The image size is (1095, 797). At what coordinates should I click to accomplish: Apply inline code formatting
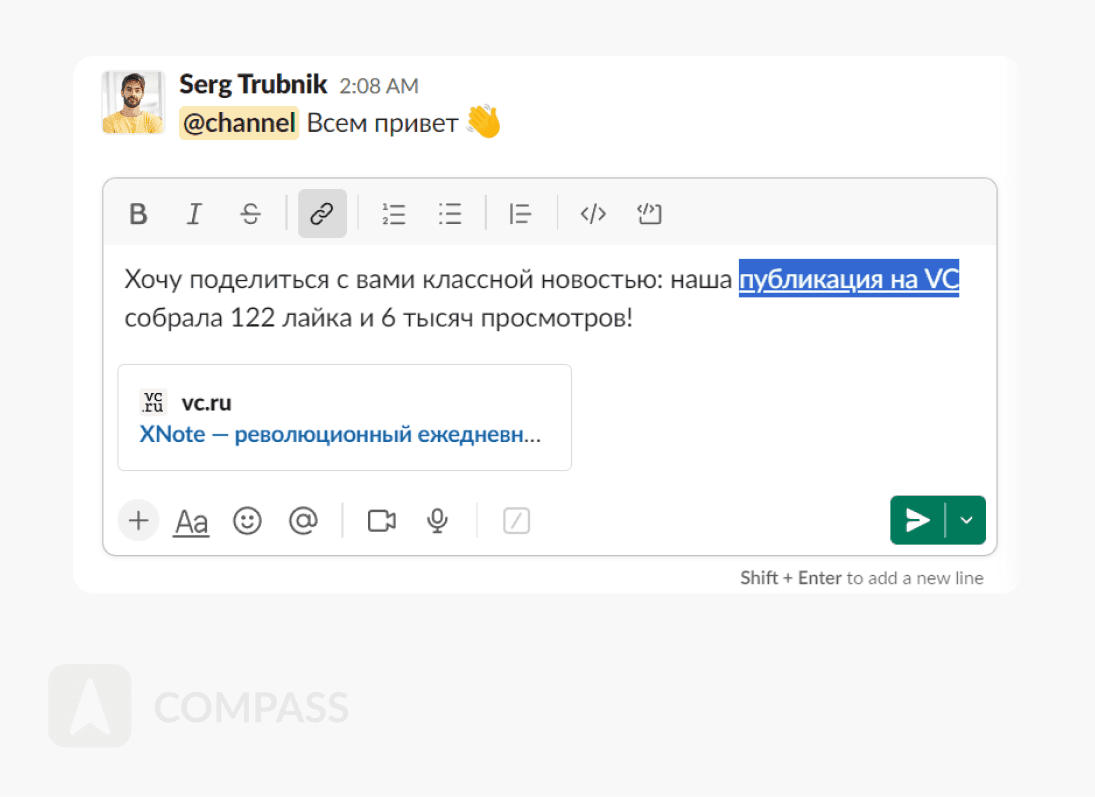pos(592,213)
